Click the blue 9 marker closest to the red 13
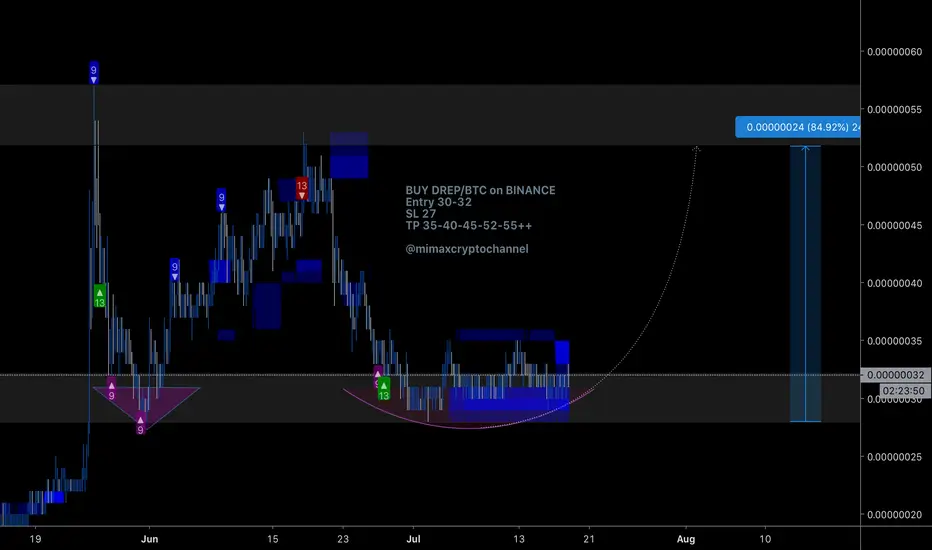The image size is (932, 550). tap(221, 200)
